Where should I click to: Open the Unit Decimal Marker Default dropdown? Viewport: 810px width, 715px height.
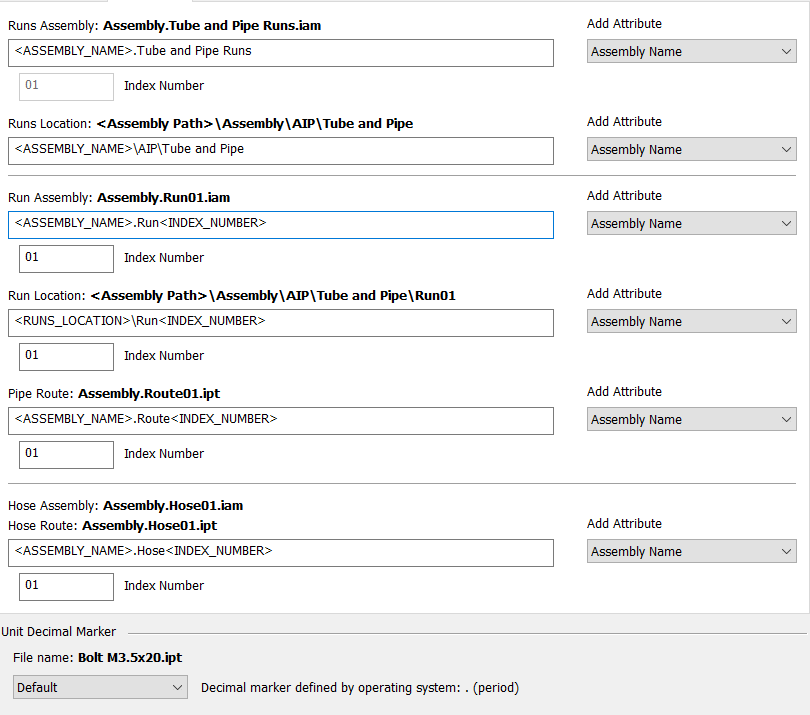point(100,688)
